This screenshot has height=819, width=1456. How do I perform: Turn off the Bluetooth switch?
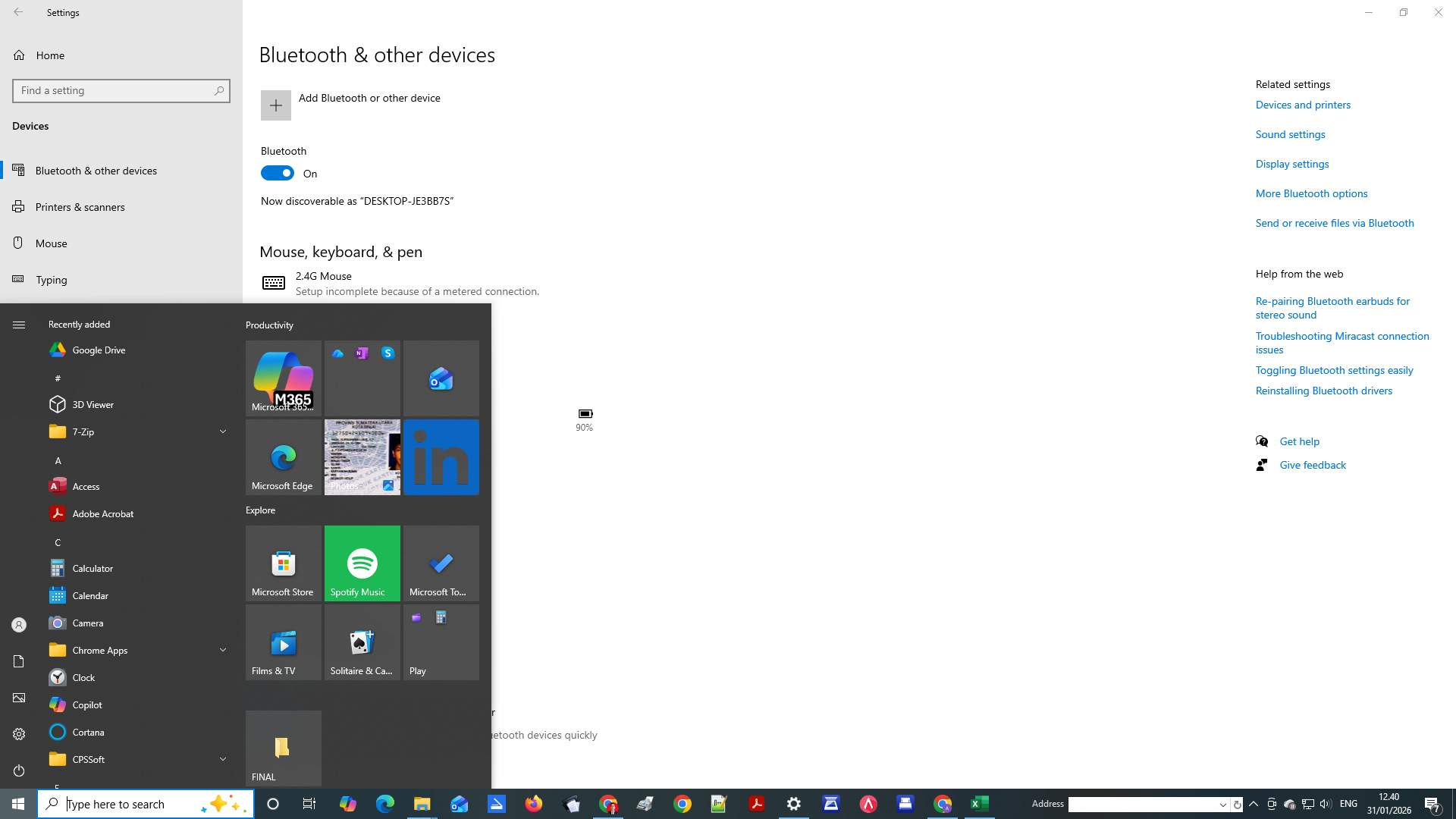(x=277, y=173)
